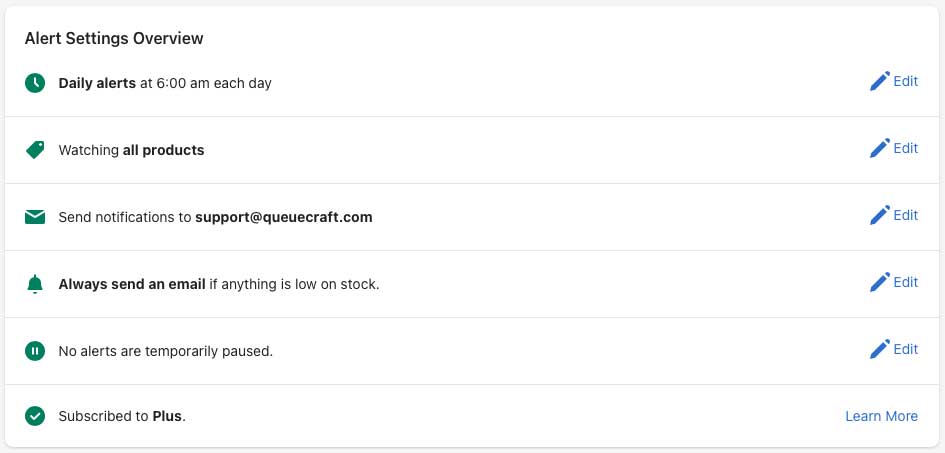Click the Subscribed to Plus text
Image resolution: width=945 pixels, height=453 pixels.
122,416
